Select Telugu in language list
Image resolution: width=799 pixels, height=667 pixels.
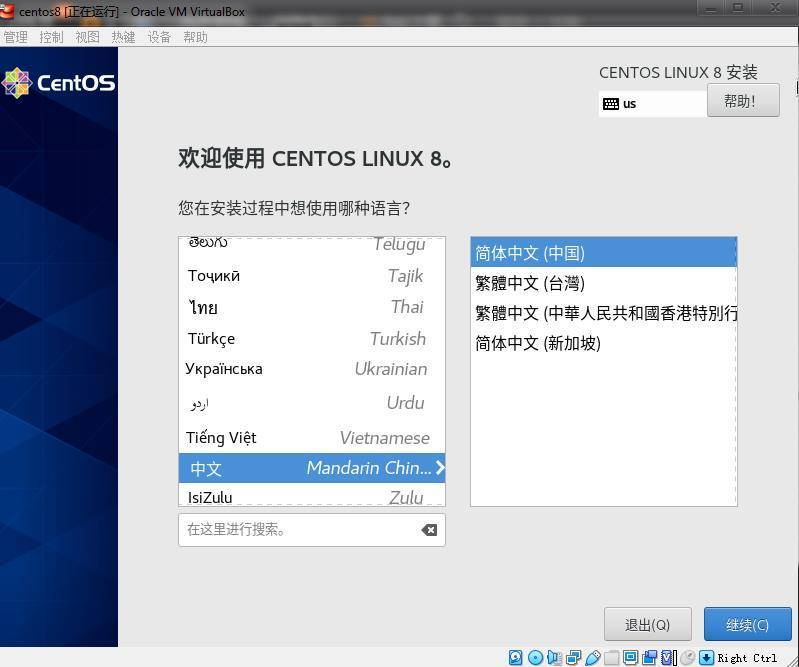click(x=312, y=245)
